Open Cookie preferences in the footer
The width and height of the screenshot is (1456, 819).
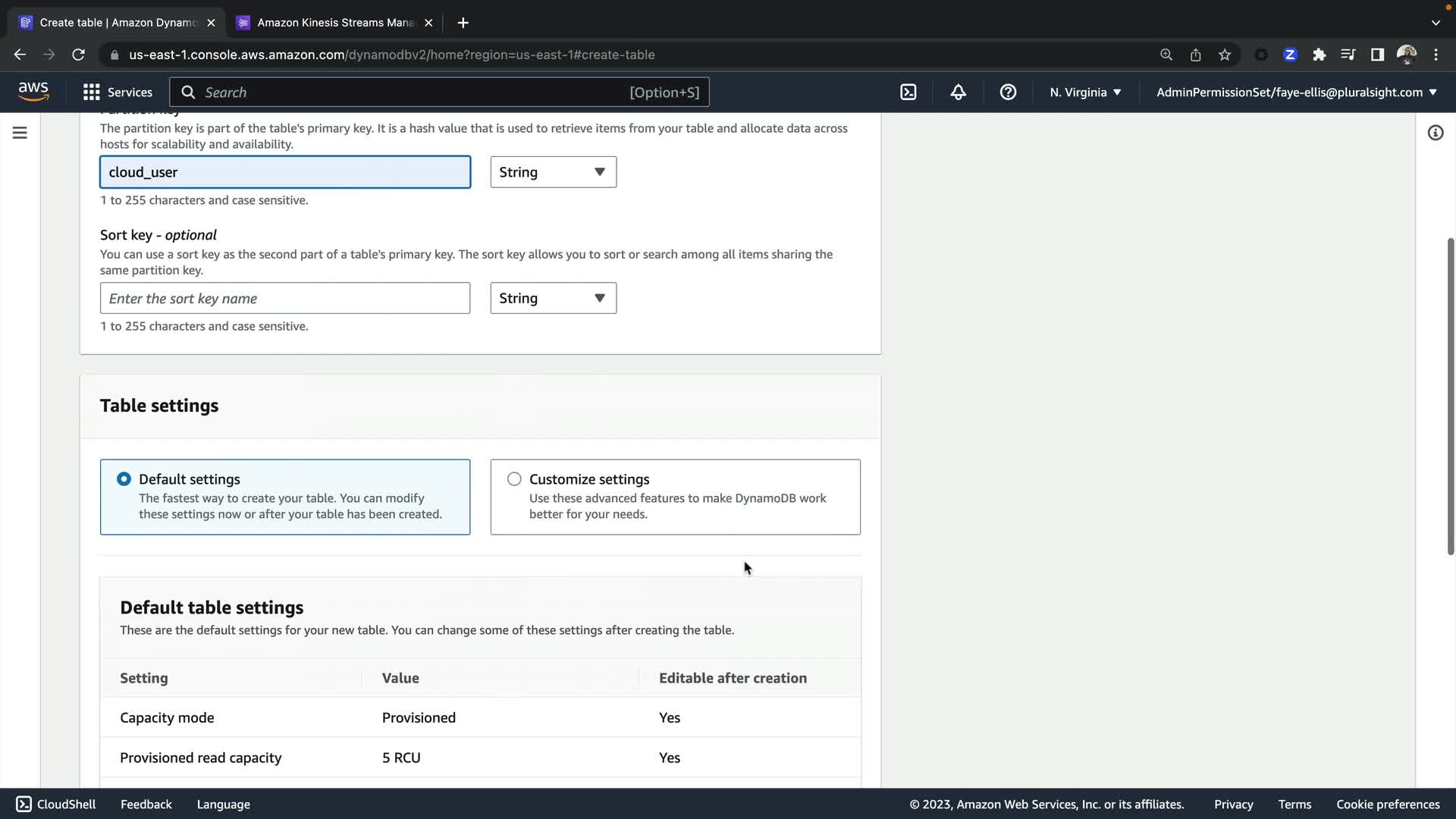click(1387, 804)
